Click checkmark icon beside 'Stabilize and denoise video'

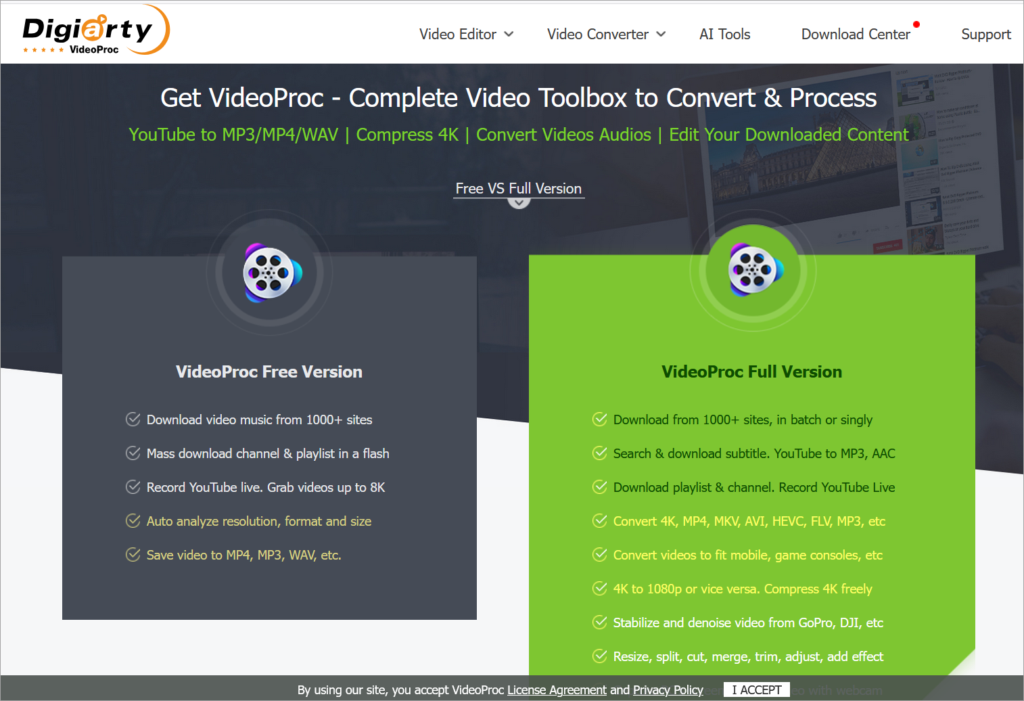point(600,623)
